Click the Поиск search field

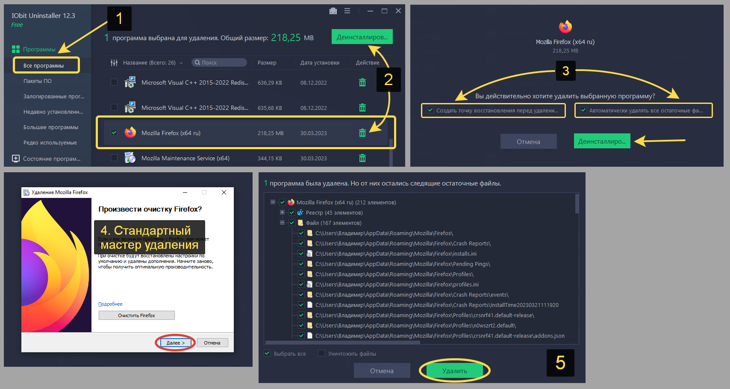[x=219, y=62]
